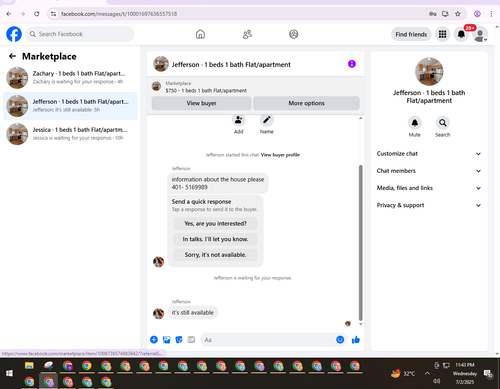500x389 pixels.
Task: Open Windows Start menu
Action: tap(9, 373)
